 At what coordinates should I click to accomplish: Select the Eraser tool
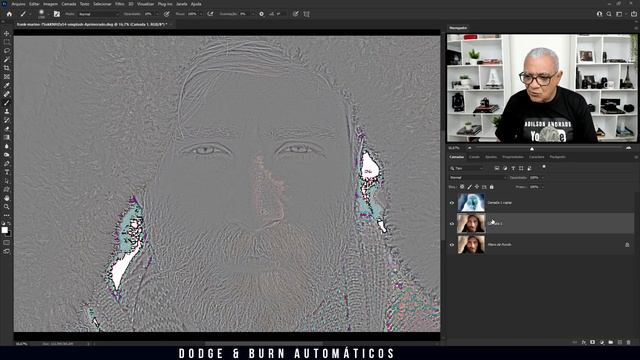click(x=7, y=129)
